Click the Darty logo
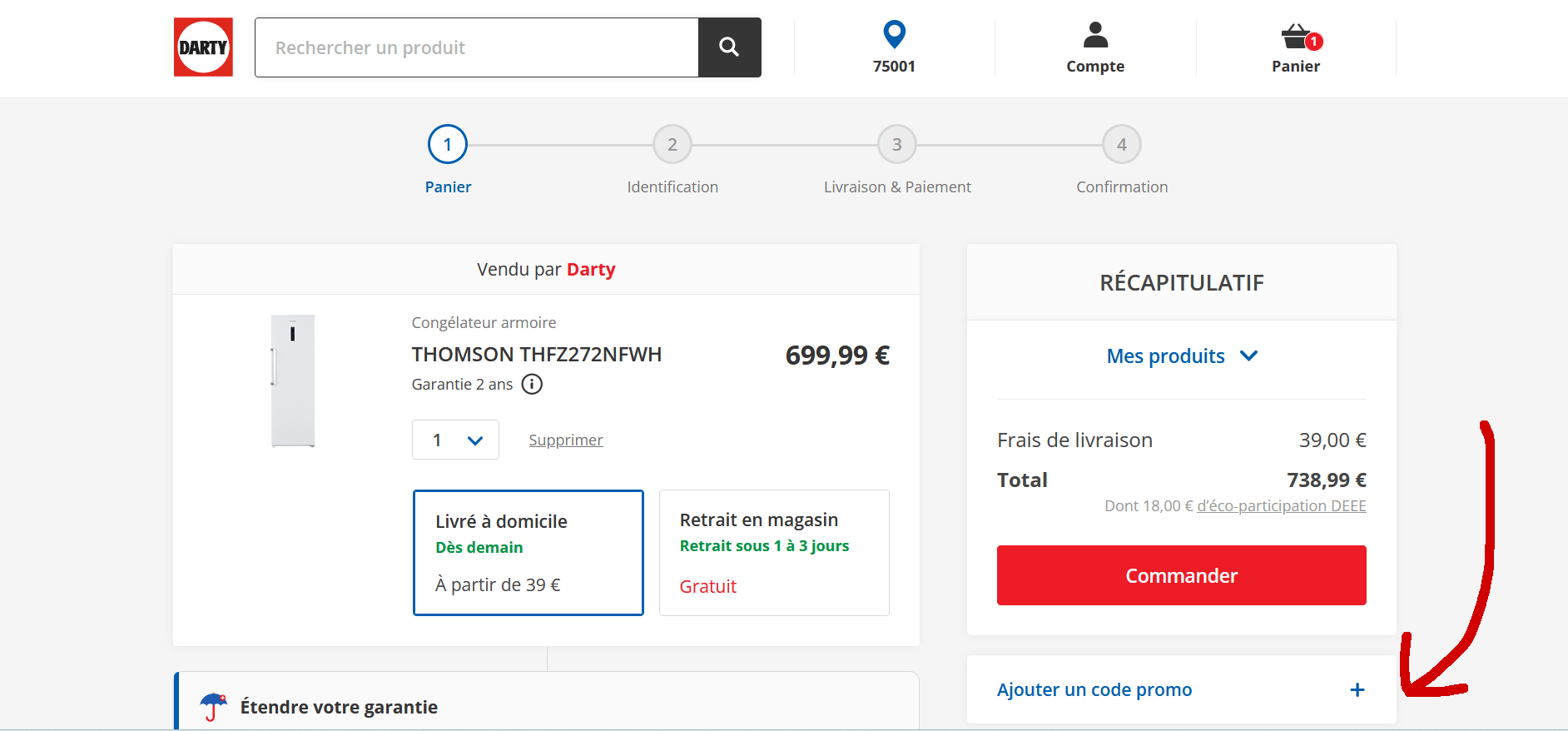The width and height of the screenshot is (1568, 731). tap(203, 47)
